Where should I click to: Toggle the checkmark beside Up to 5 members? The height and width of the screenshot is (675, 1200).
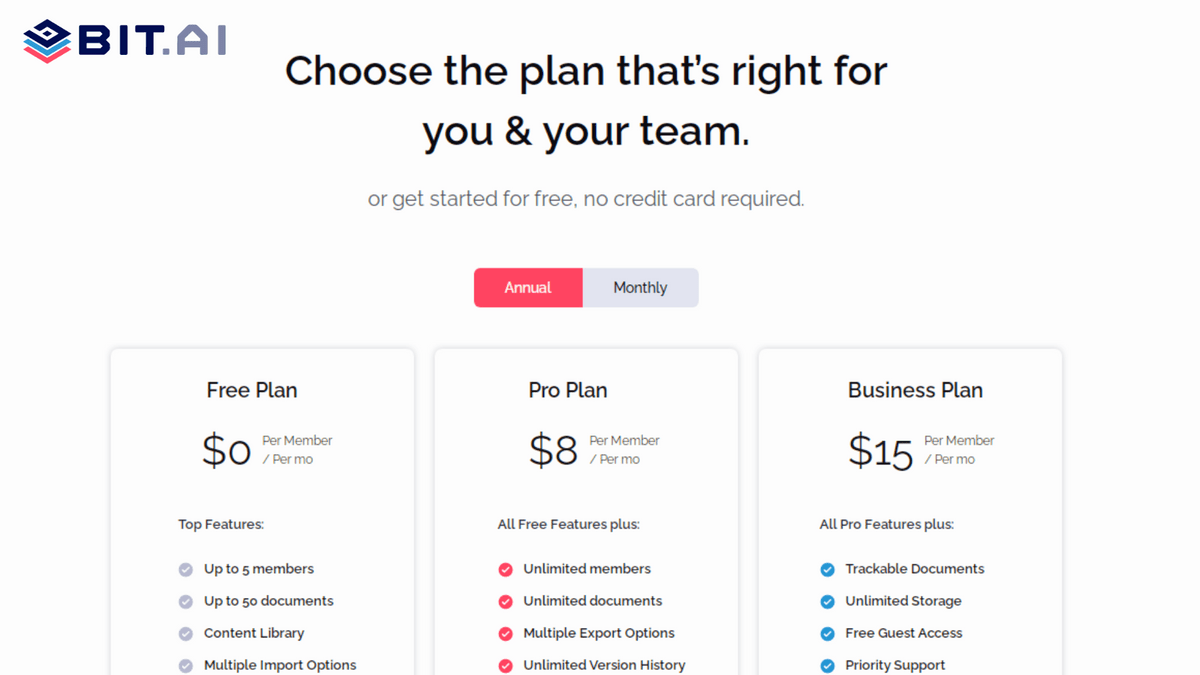185,568
